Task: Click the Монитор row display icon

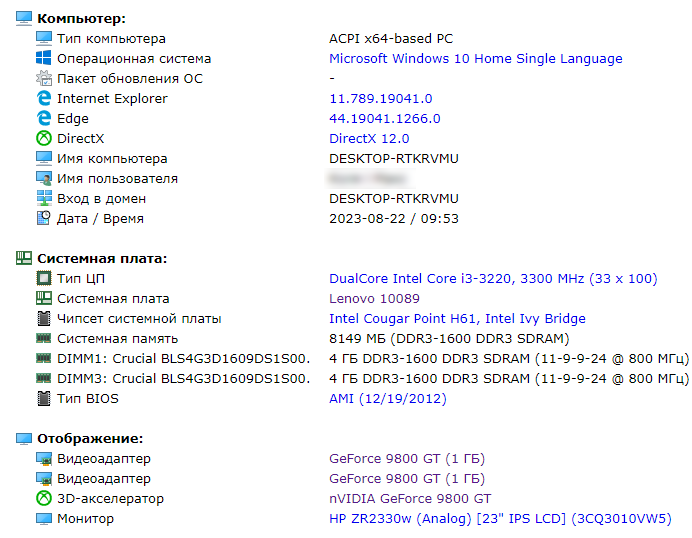Action: [44, 519]
